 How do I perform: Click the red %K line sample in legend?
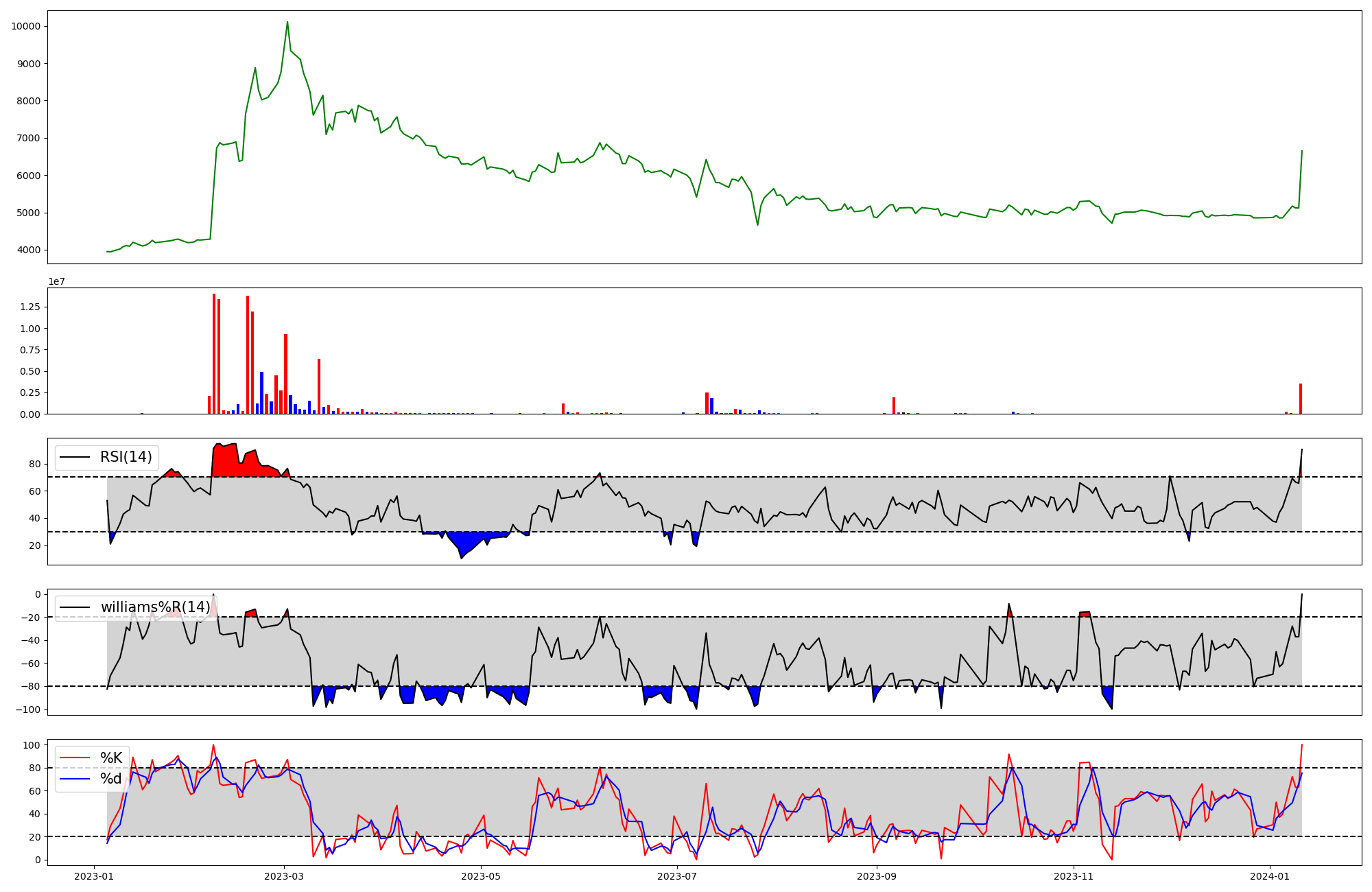pyautogui.click(x=75, y=758)
